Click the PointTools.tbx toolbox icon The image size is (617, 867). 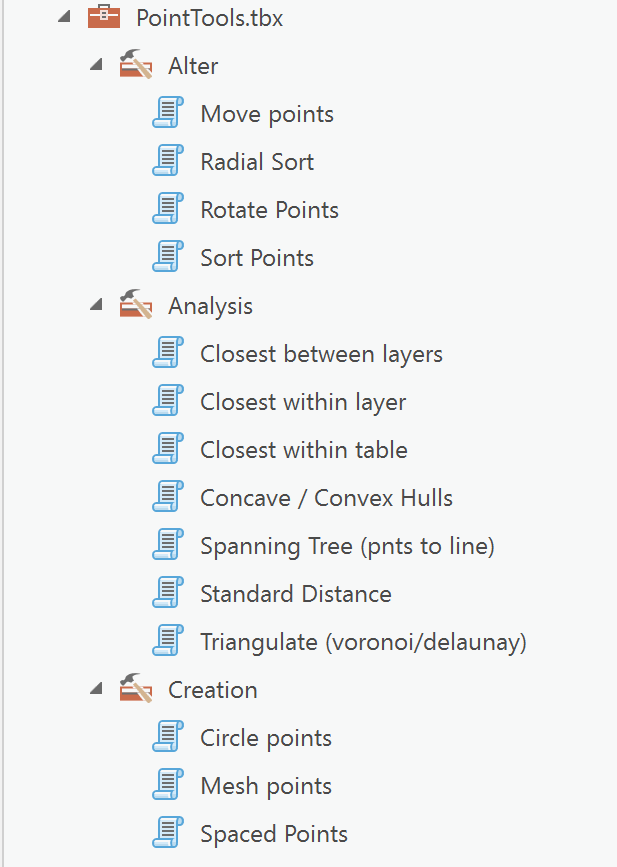pyautogui.click(x=104, y=18)
